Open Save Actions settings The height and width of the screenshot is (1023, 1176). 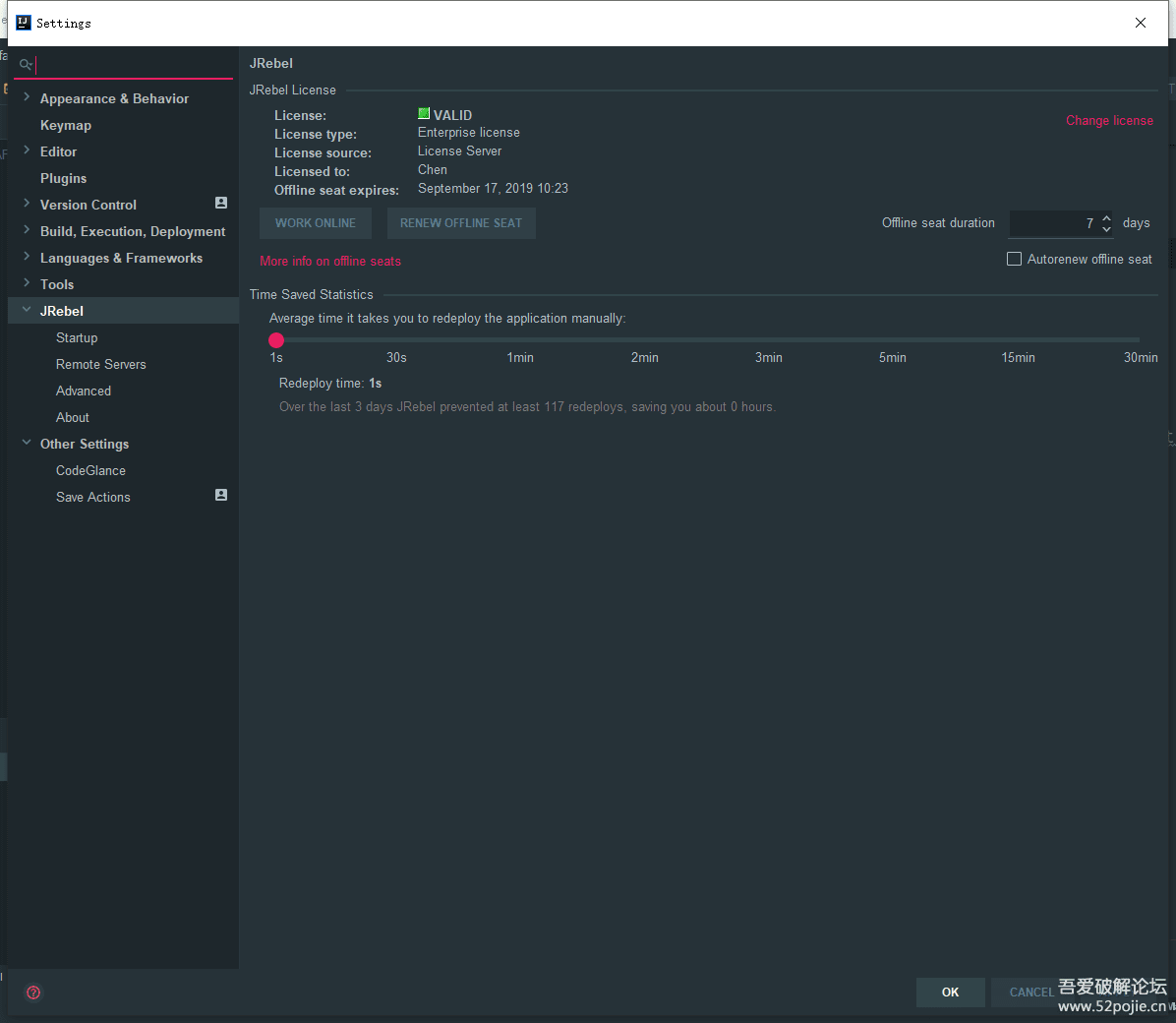pos(93,497)
